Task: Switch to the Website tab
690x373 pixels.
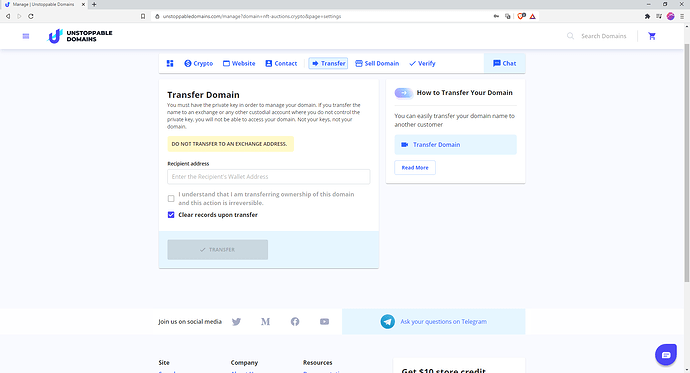Action: coord(239,63)
